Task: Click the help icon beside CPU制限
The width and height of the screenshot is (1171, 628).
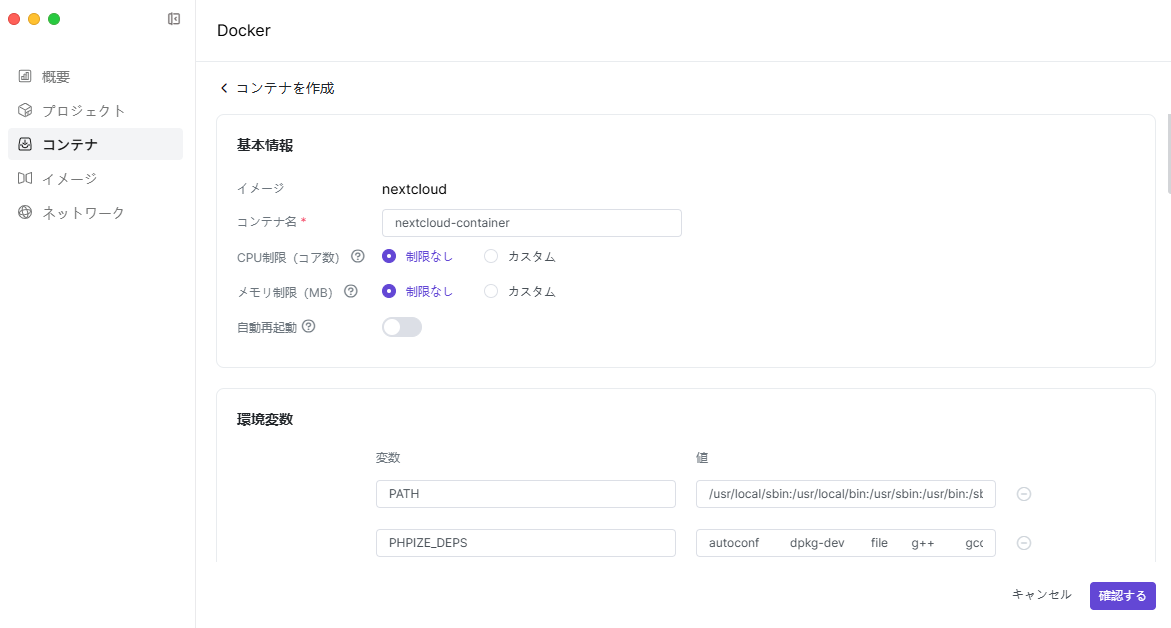Action: coord(358,256)
